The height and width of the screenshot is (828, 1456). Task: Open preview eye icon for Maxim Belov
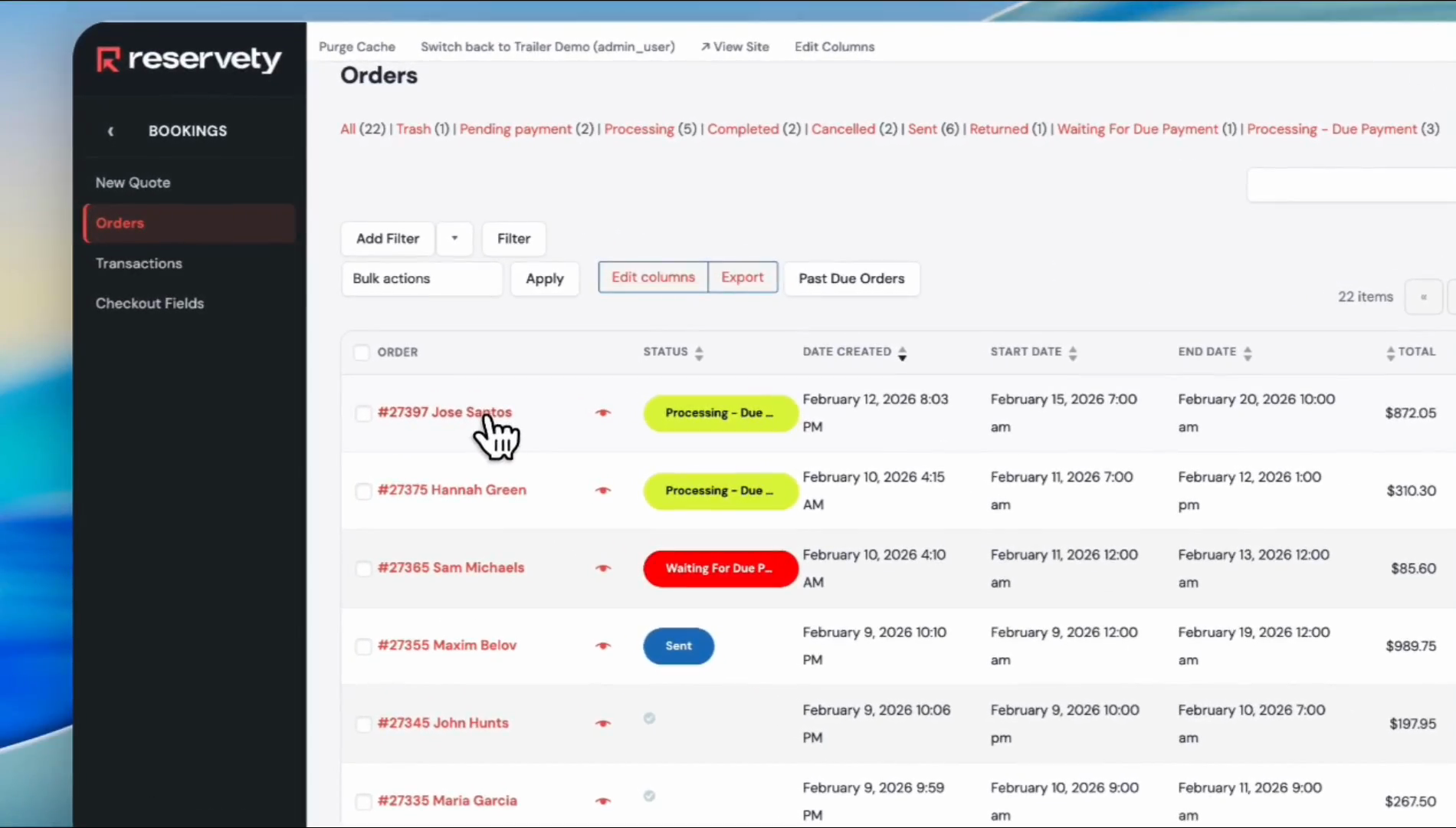(x=603, y=646)
